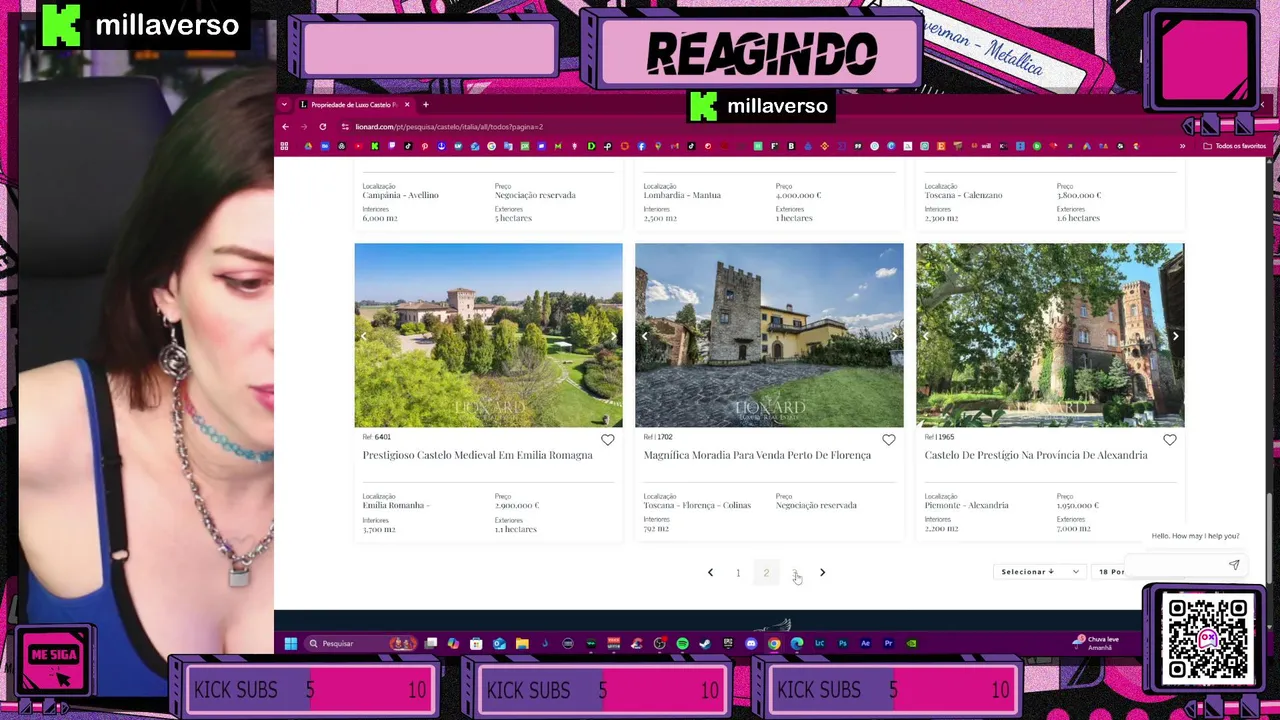The image size is (1280, 720).
Task: Select Ref 1702 text
Action: [x=658, y=437]
